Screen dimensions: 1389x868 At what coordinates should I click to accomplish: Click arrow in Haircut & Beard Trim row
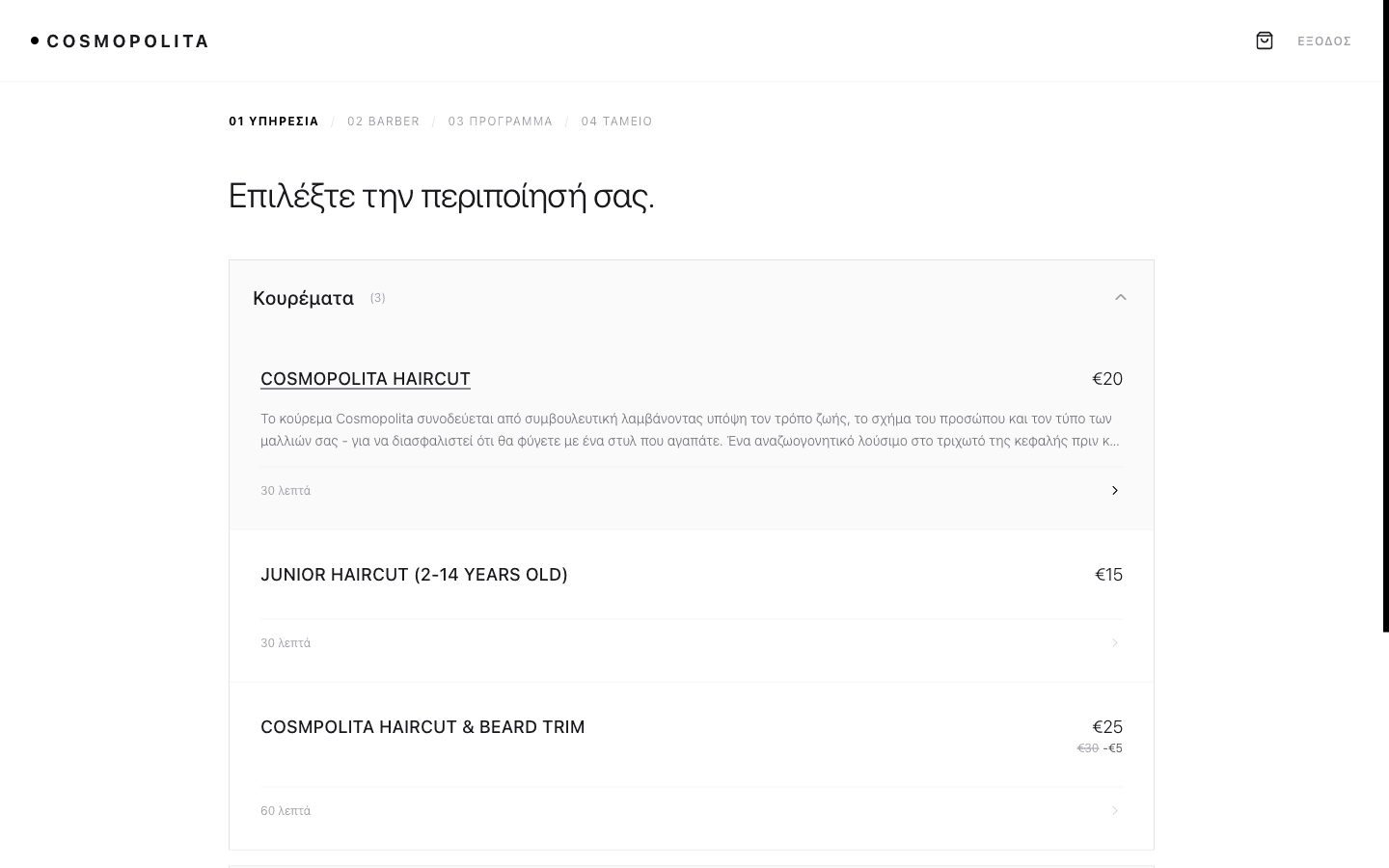pos(1115,811)
